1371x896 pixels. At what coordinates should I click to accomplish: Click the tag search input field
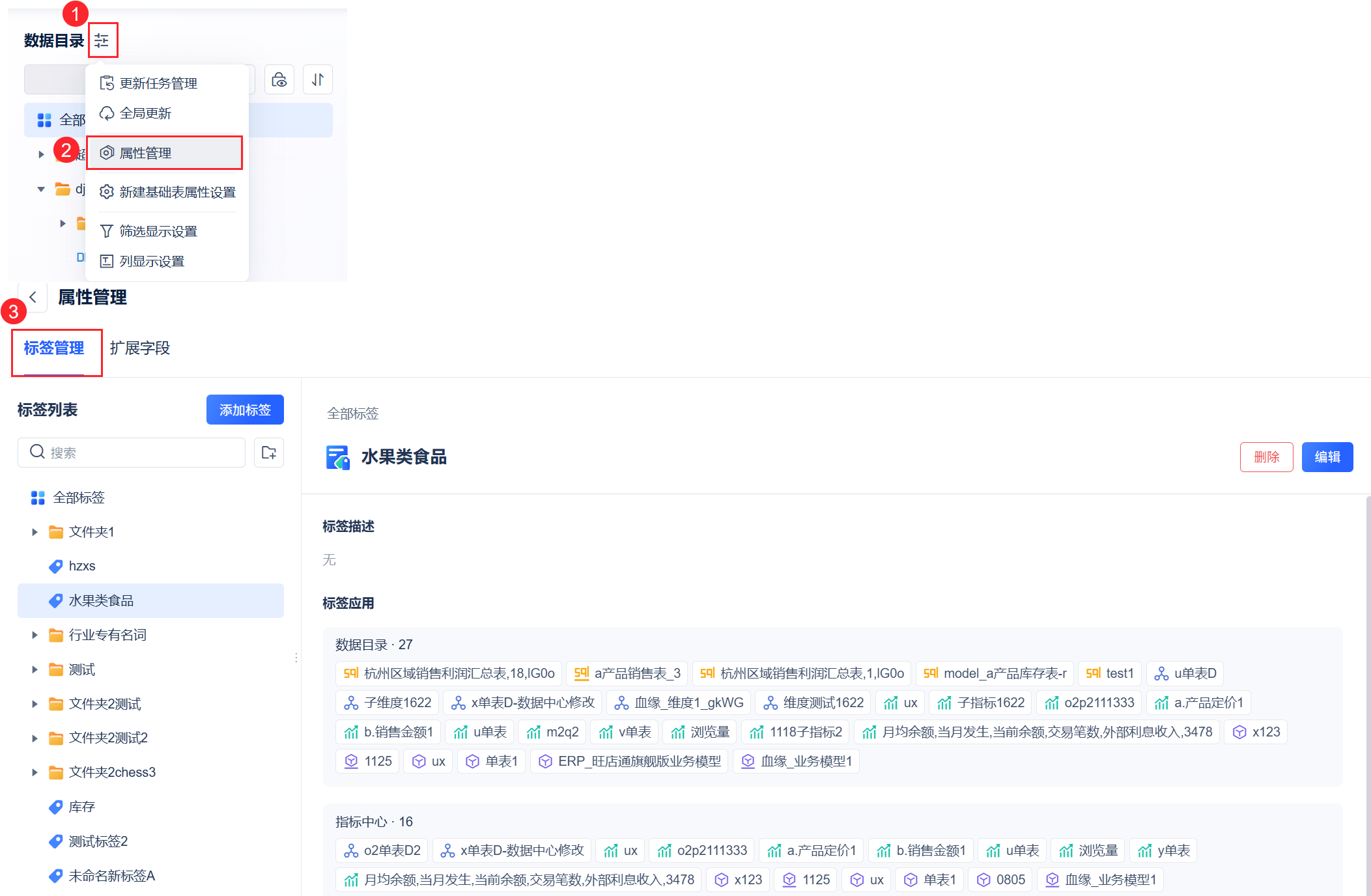[x=137, y=453]
